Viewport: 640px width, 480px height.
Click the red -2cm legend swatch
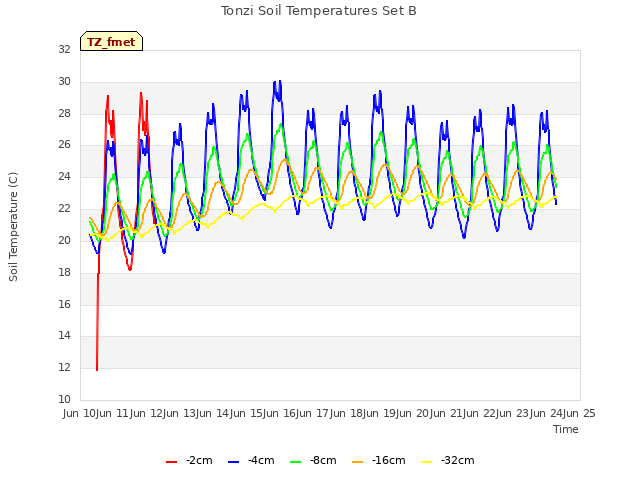coord(171,462)
